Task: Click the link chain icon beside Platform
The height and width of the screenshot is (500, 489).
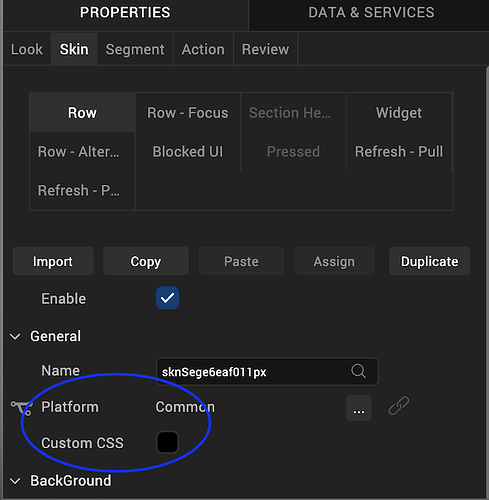Action: pyautogui.click(x=399, y=406)
